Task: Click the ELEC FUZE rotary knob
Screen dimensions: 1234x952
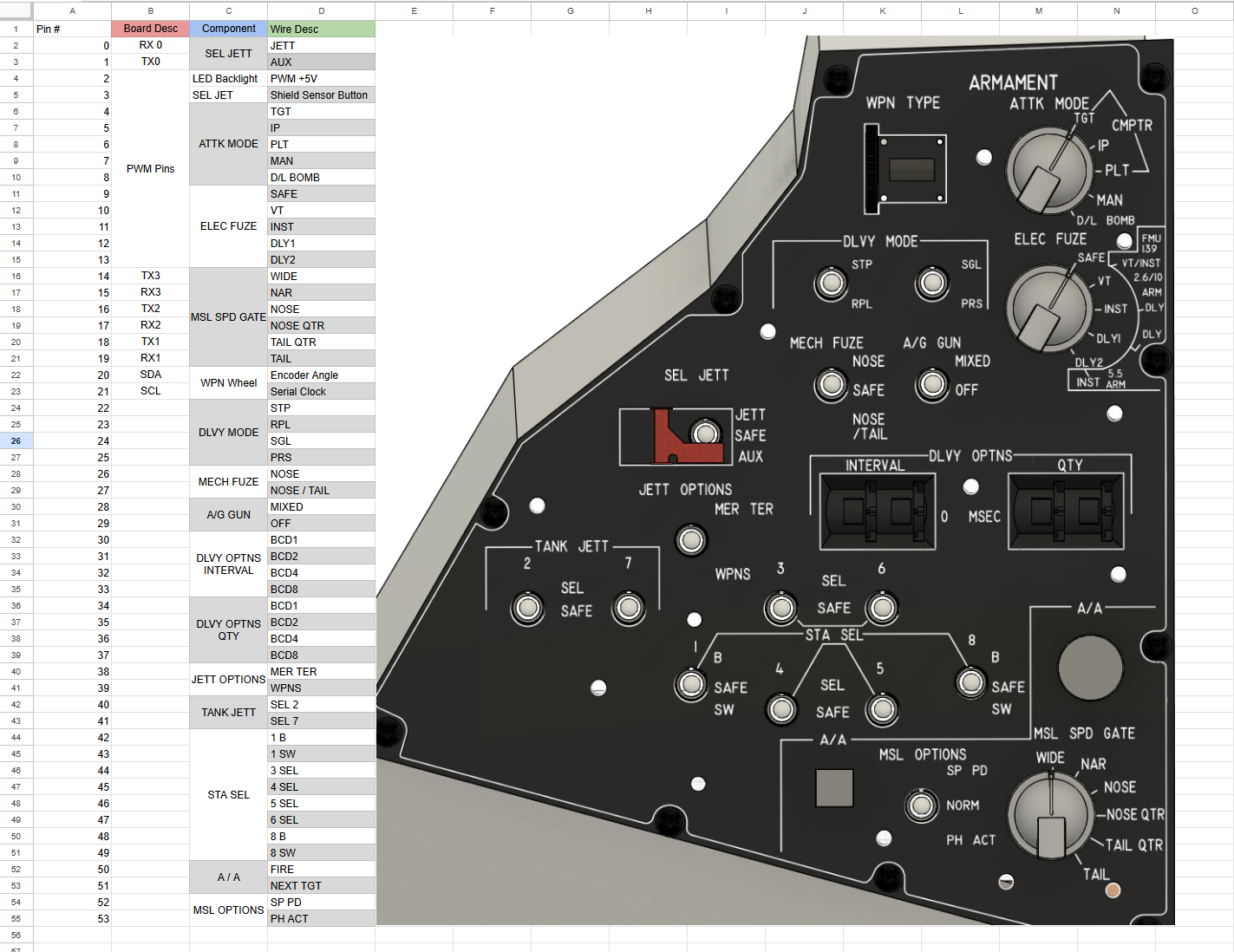Action: coord(1048,308)
